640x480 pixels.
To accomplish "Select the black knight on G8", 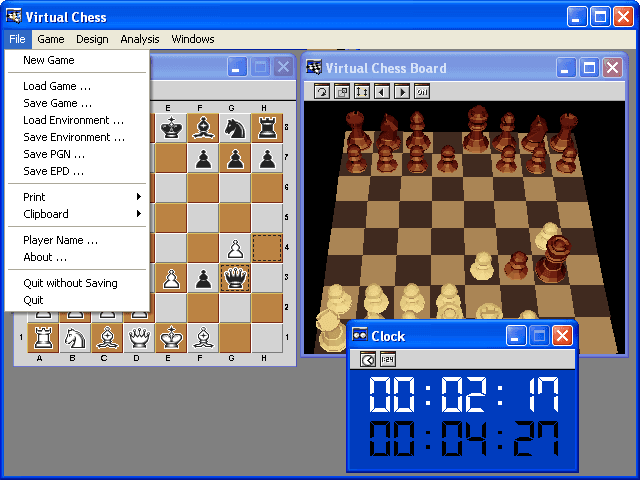I will pos(235,128).
